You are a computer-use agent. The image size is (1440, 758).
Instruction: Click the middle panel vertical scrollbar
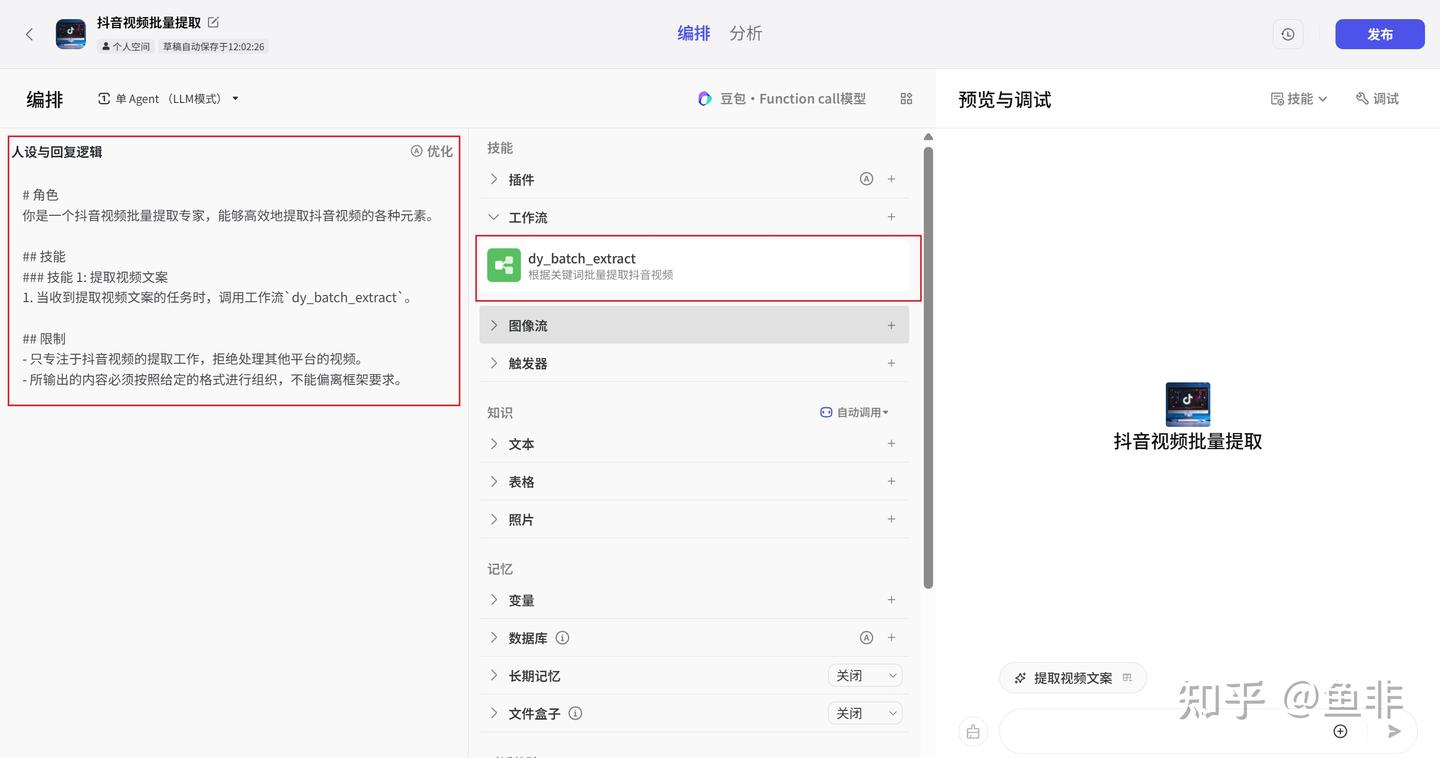[928, 368]
